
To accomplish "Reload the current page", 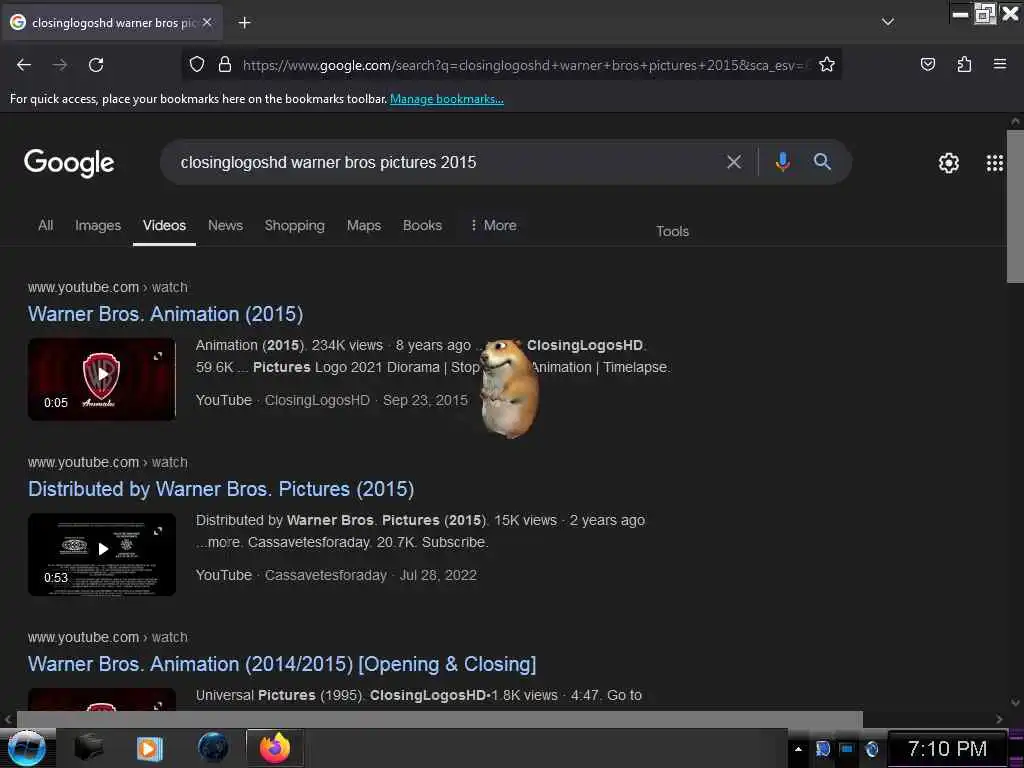I will (96, 65).
